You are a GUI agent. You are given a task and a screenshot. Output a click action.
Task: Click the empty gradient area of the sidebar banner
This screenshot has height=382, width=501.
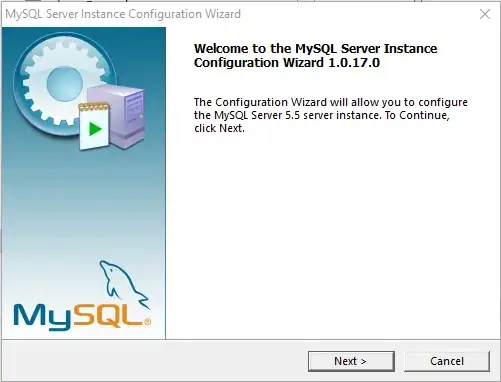83,207
